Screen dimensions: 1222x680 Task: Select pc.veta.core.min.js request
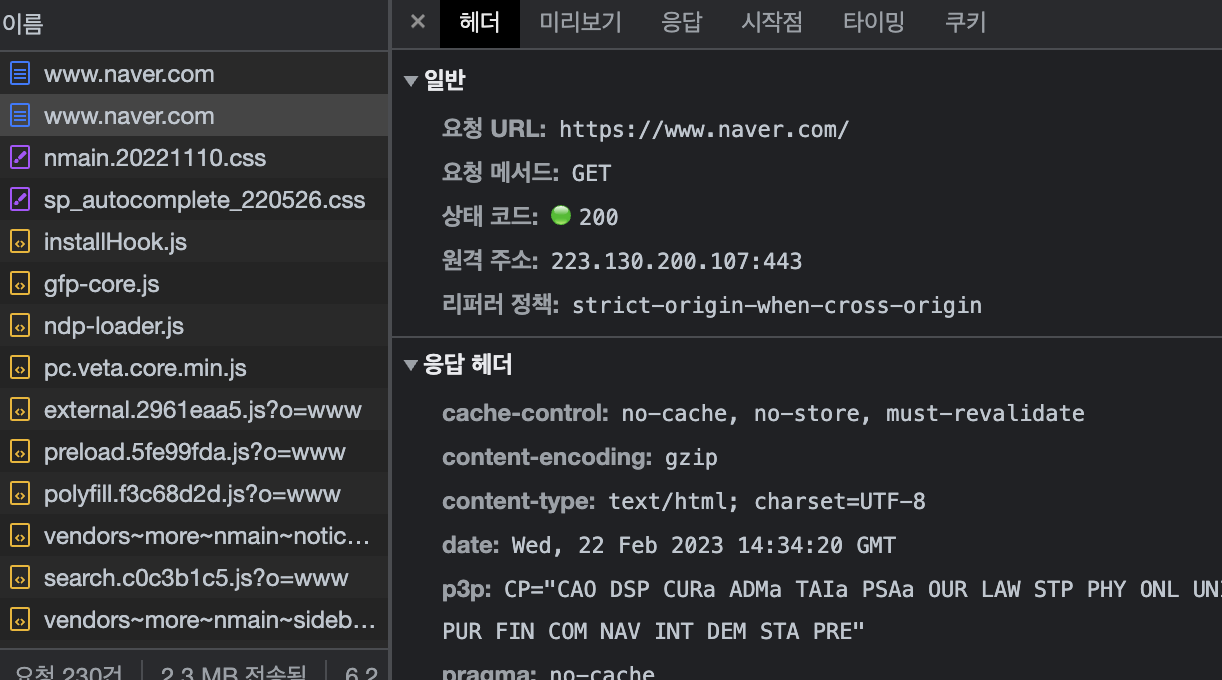tap(194, 368)
